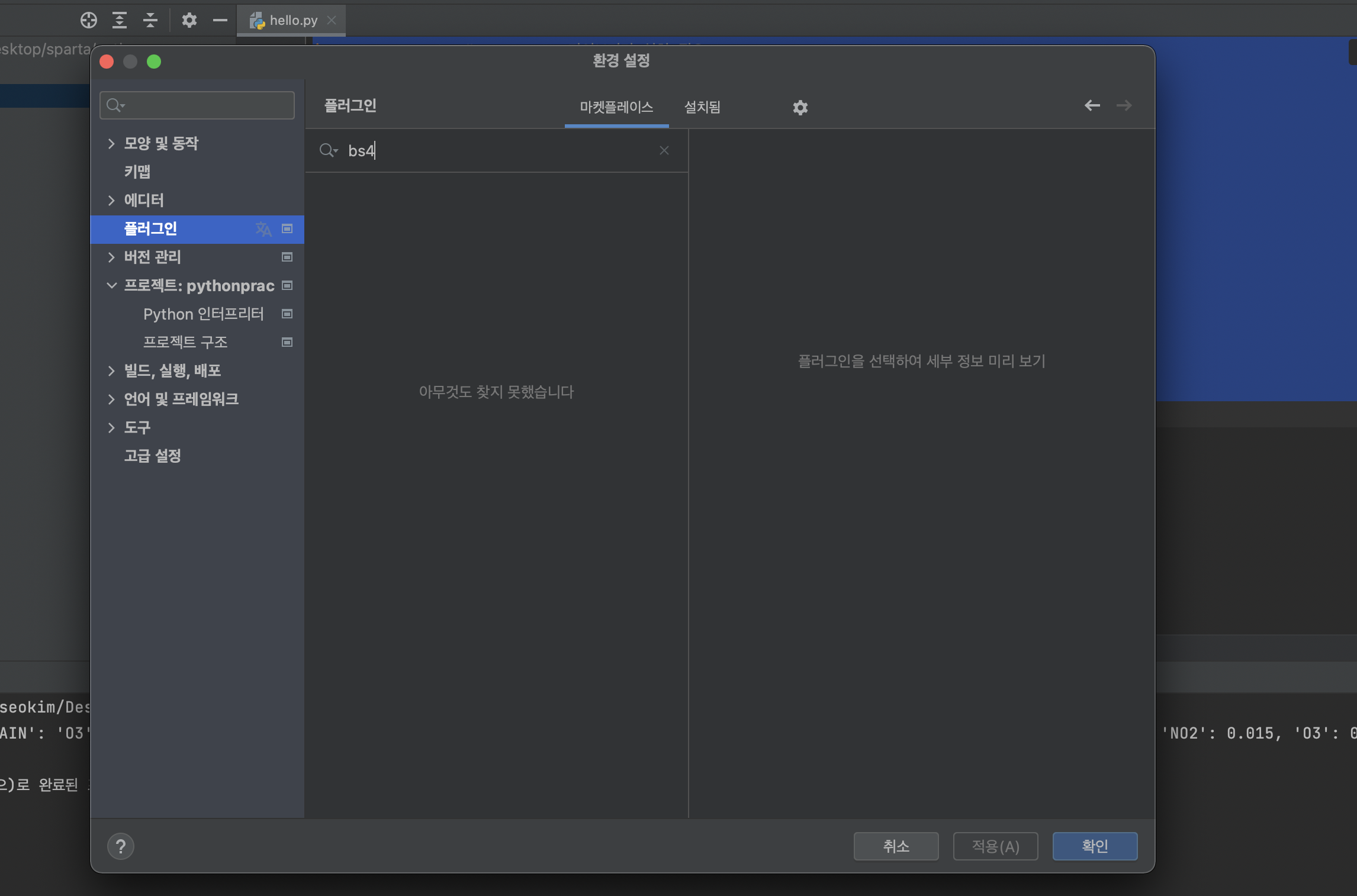
Task: Switch to the 마켓플레이스 tab
Action: 616,107
